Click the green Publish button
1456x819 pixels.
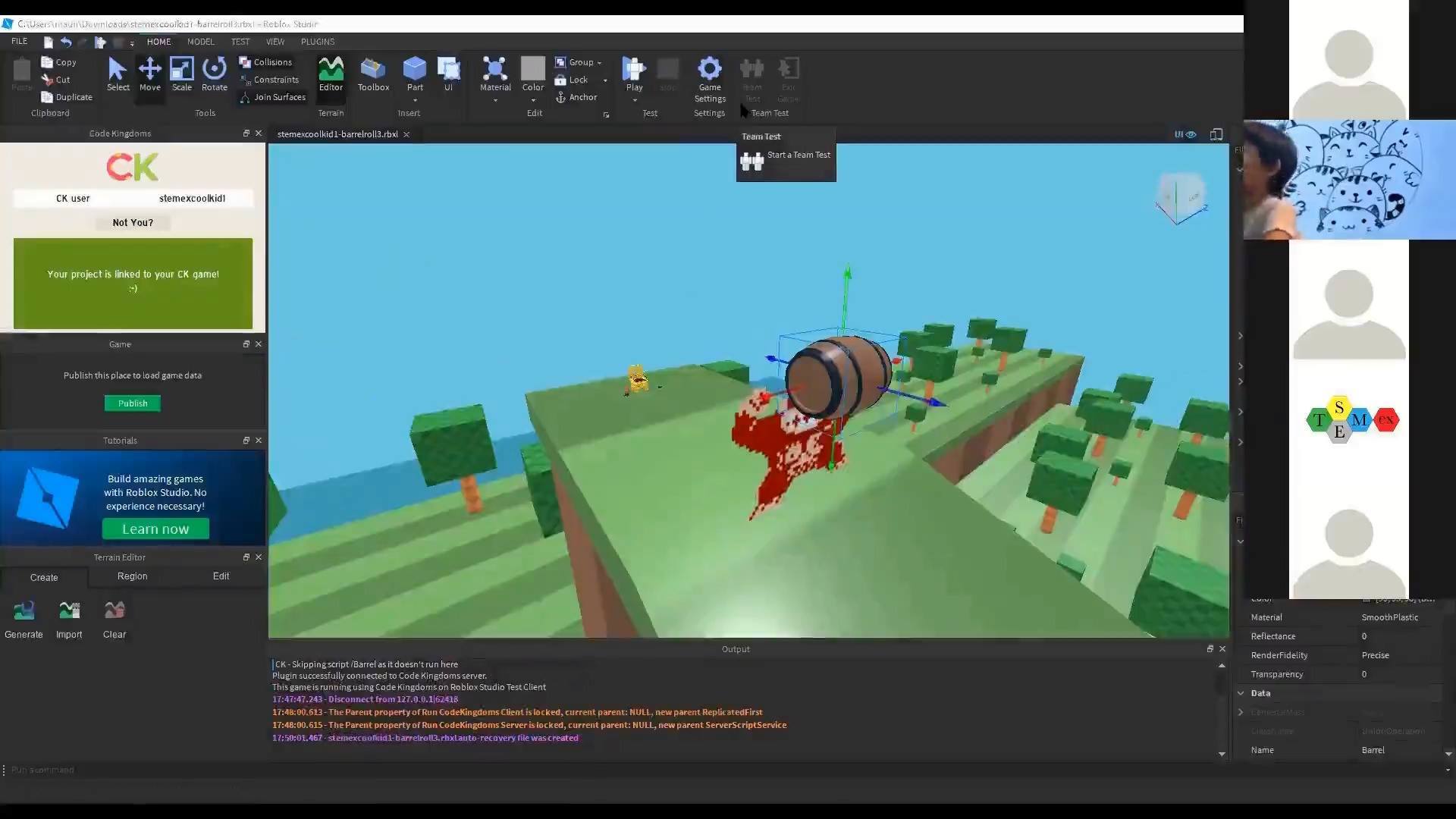pyautogui.click(x=133, y=403)
